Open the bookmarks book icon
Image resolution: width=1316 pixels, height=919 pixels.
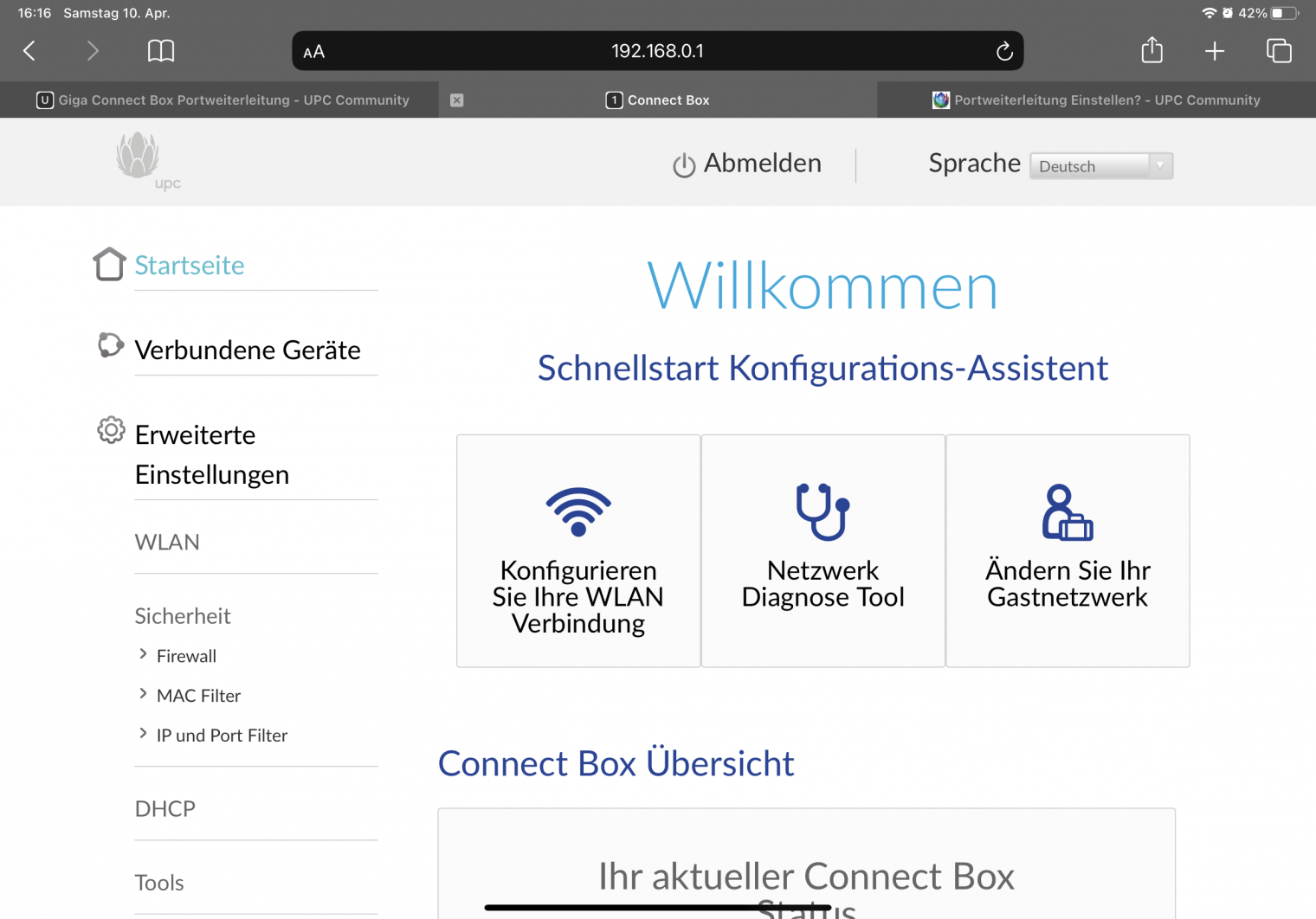pos(161,51)
